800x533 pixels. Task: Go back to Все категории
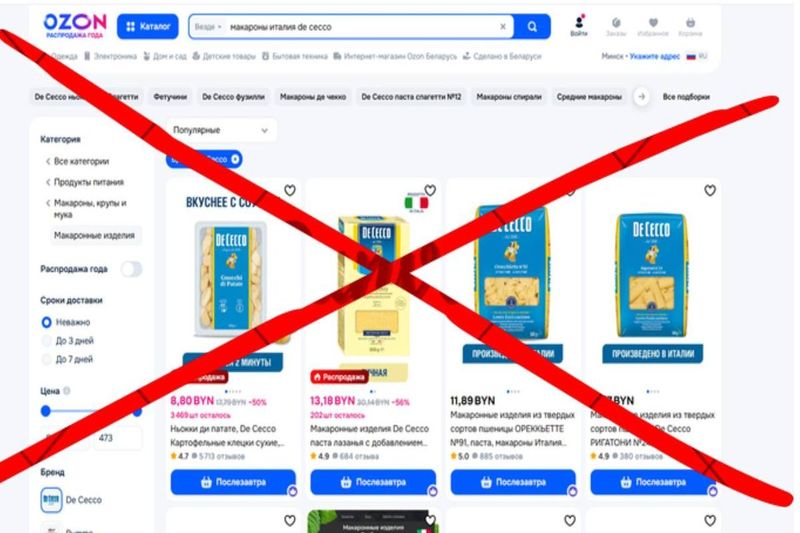point(78,161)
